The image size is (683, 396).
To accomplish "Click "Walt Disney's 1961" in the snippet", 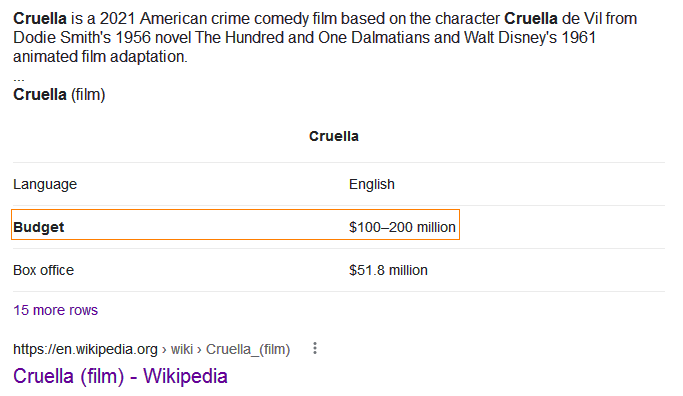I will click(x=530, y=37).
